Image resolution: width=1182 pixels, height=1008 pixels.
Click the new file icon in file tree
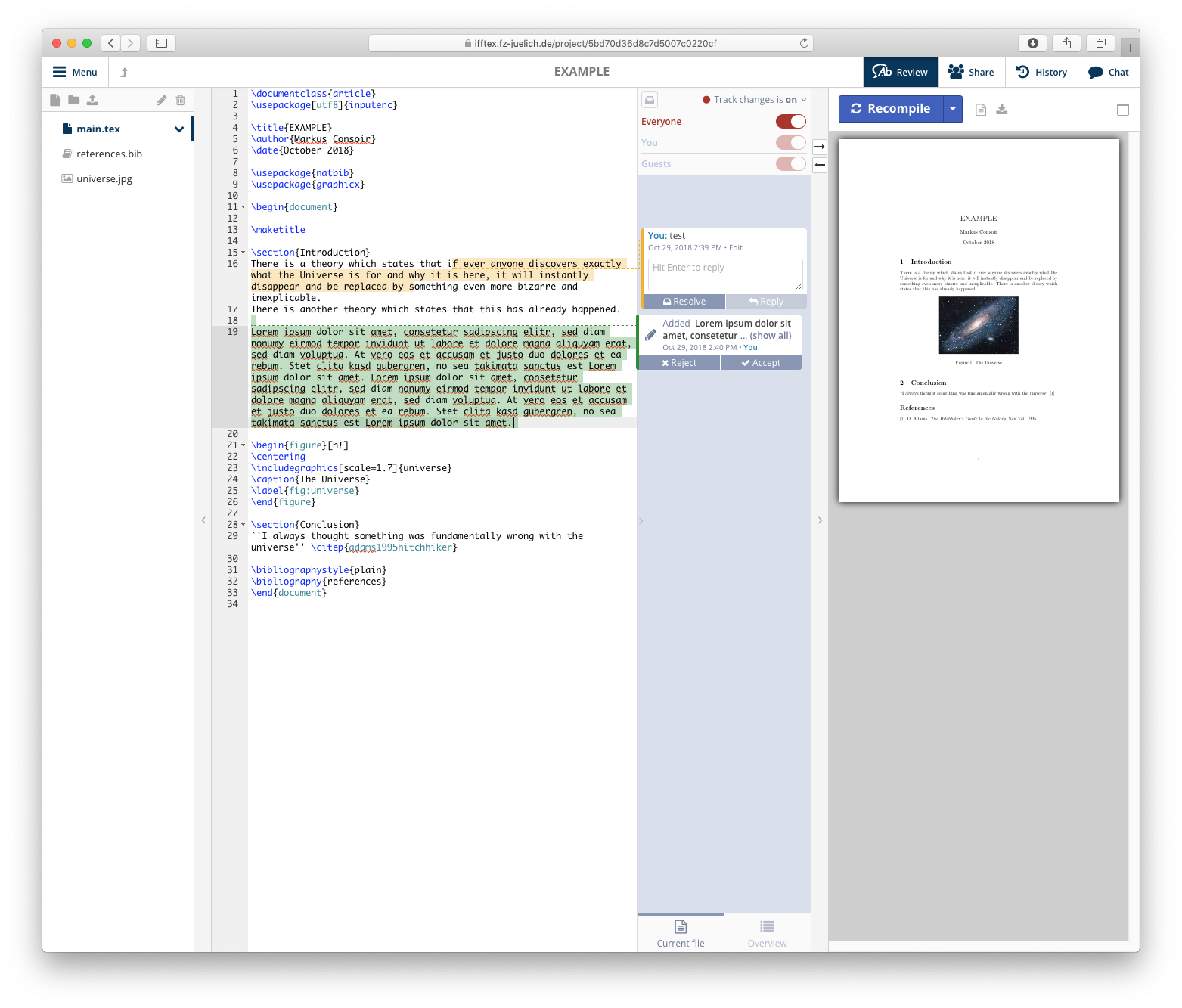click(x=55, y=100)
